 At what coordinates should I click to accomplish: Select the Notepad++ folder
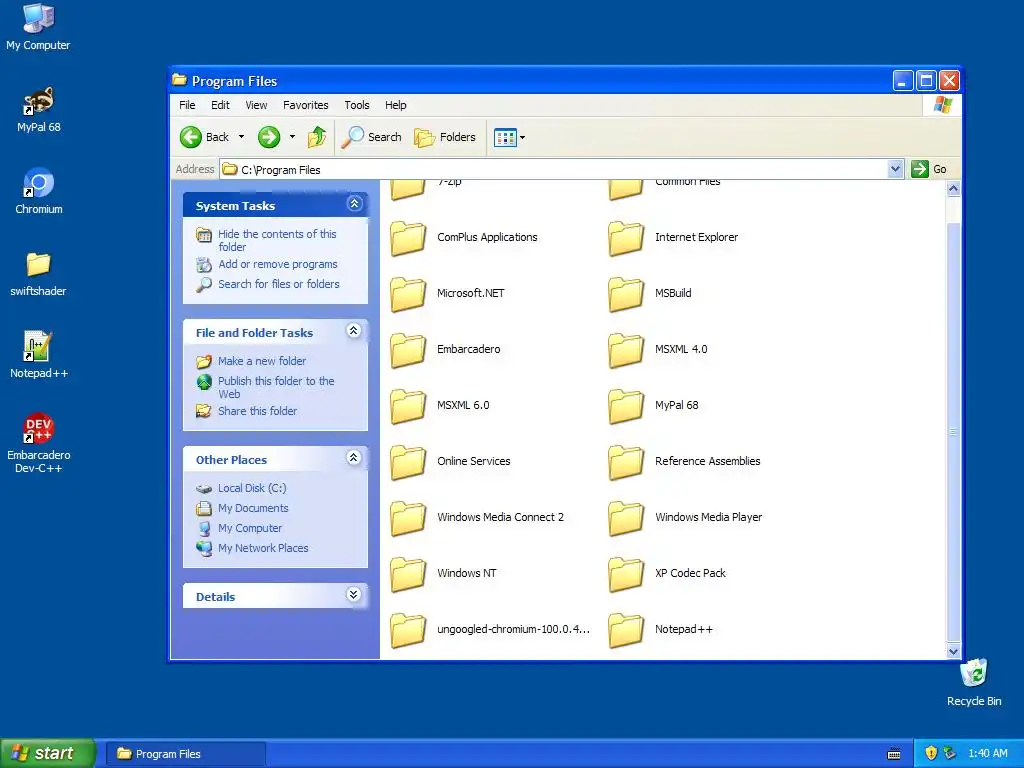point(661,630)
